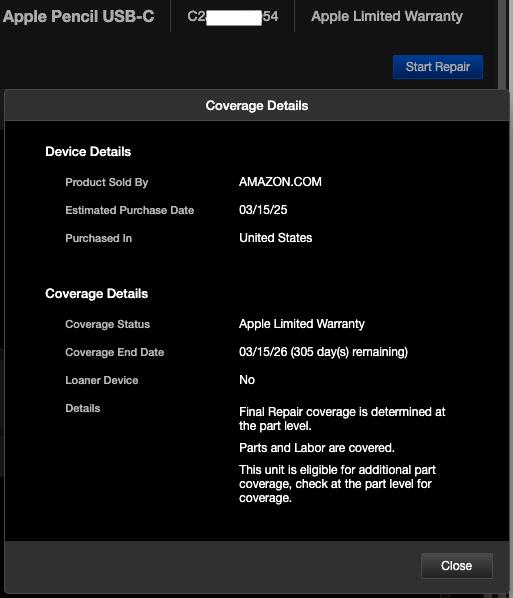Screen dimensions: 513x598
Task: Click the Coverage End Date label
Action: (x=114, y=352)
